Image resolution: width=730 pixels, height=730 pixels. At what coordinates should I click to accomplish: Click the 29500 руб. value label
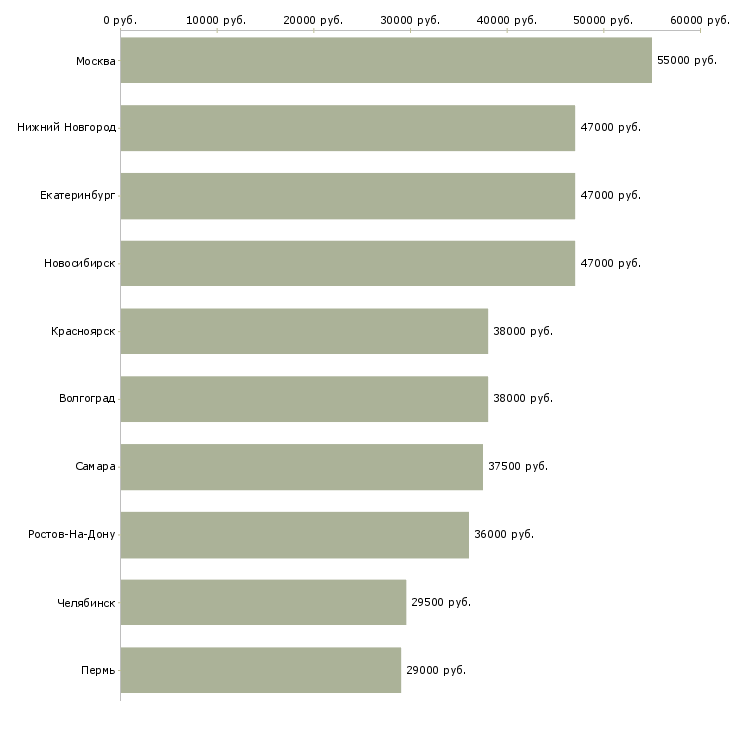(x=441, y=602)
